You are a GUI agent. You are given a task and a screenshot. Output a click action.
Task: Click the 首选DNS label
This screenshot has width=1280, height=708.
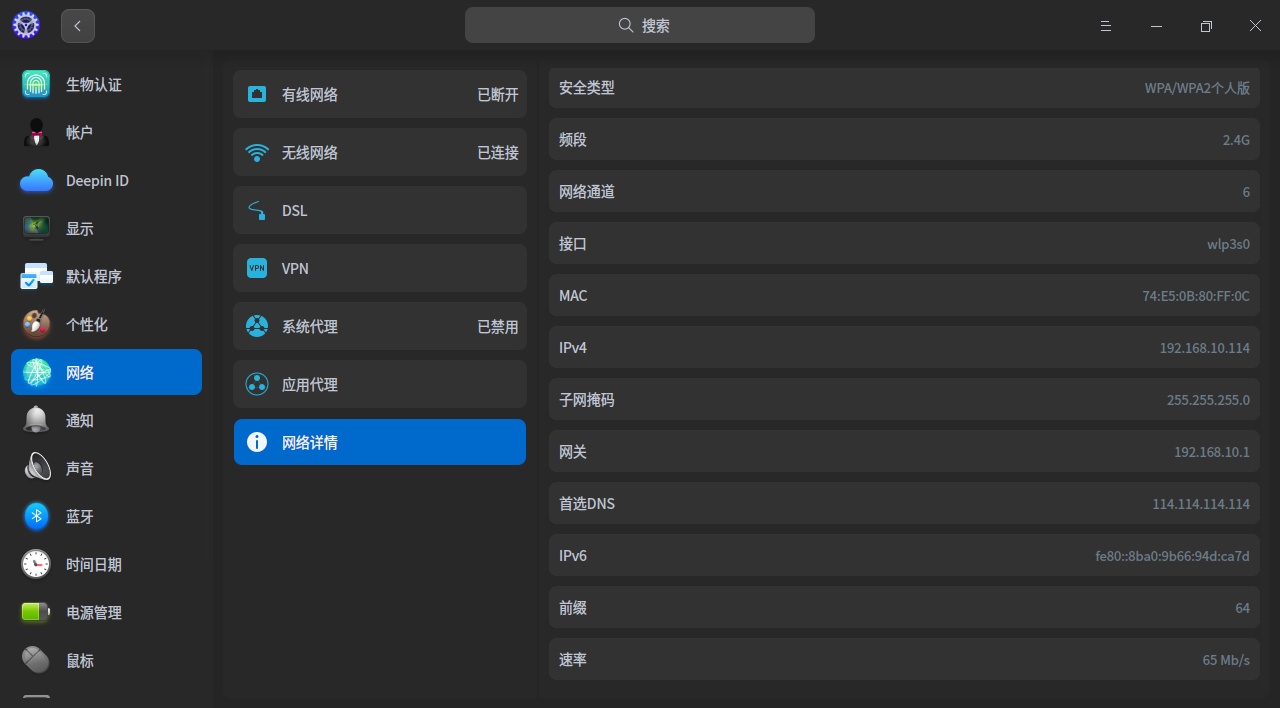click(x=587, y=504)
